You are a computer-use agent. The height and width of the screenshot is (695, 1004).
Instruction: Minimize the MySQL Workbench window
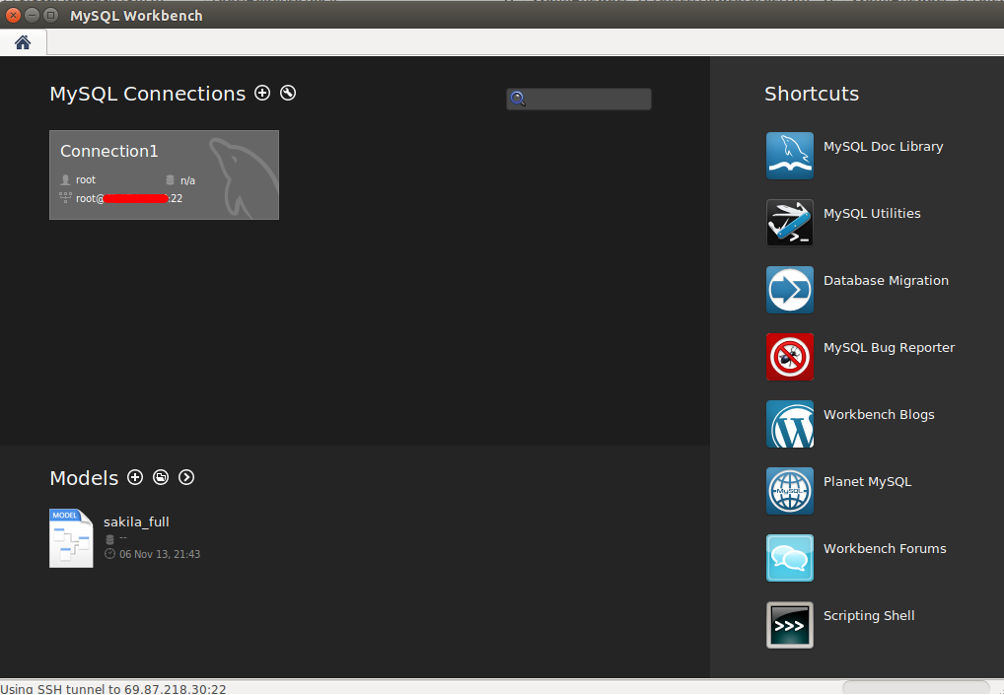(32, 15)
